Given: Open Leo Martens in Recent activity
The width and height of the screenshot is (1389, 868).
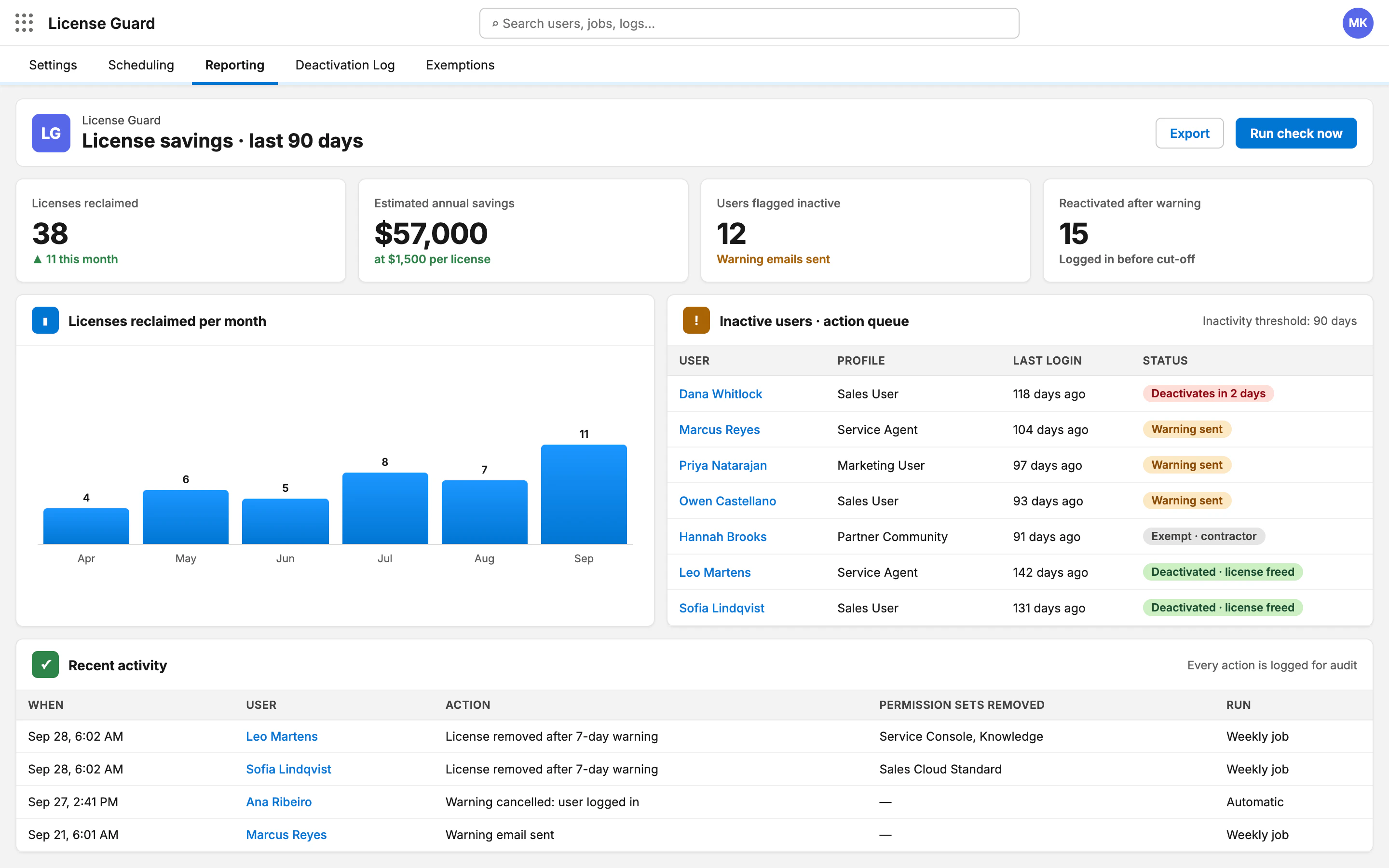Looking at the screenshot, I should pyautogui.click(x=282, y=736).
